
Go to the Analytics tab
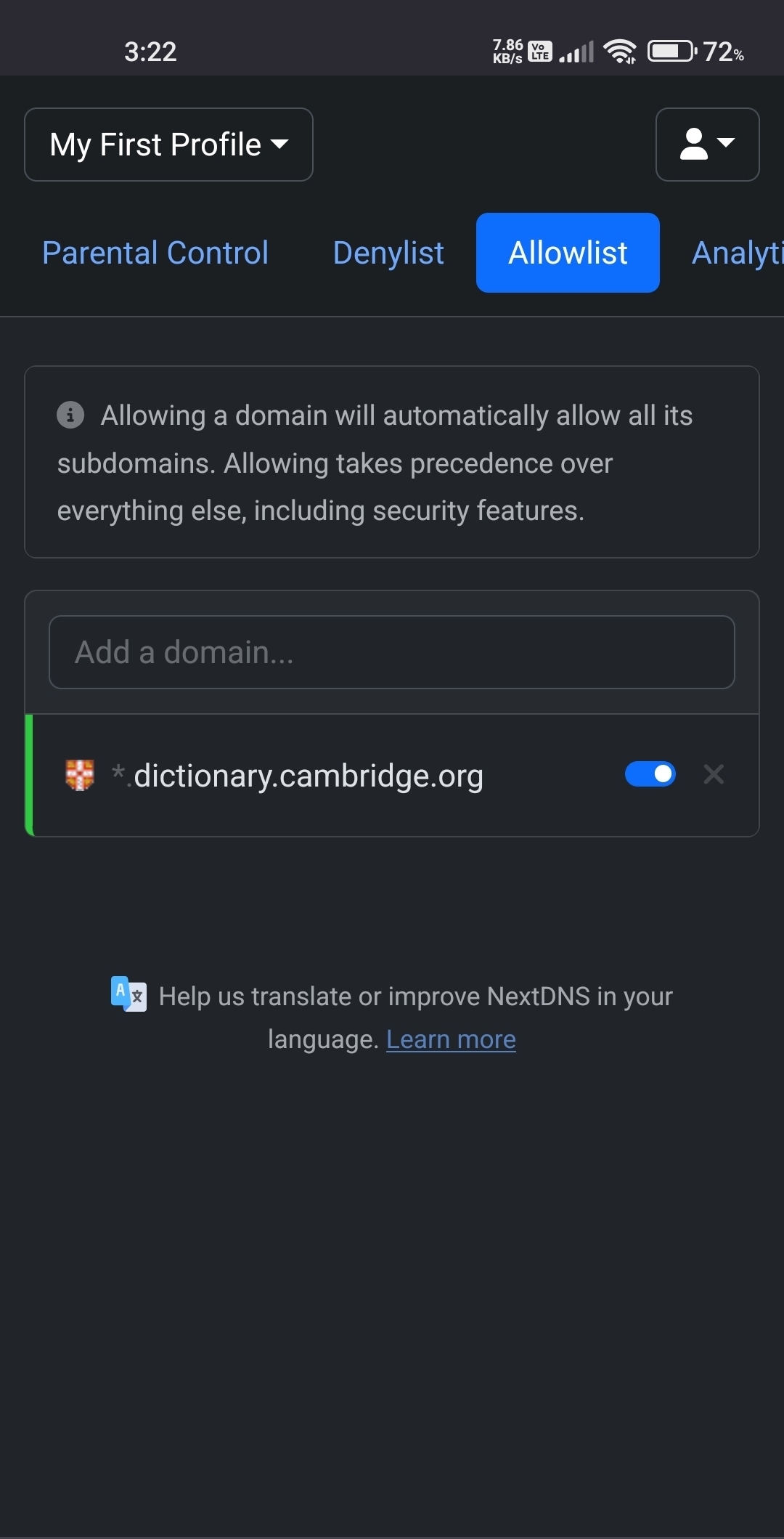737,253
